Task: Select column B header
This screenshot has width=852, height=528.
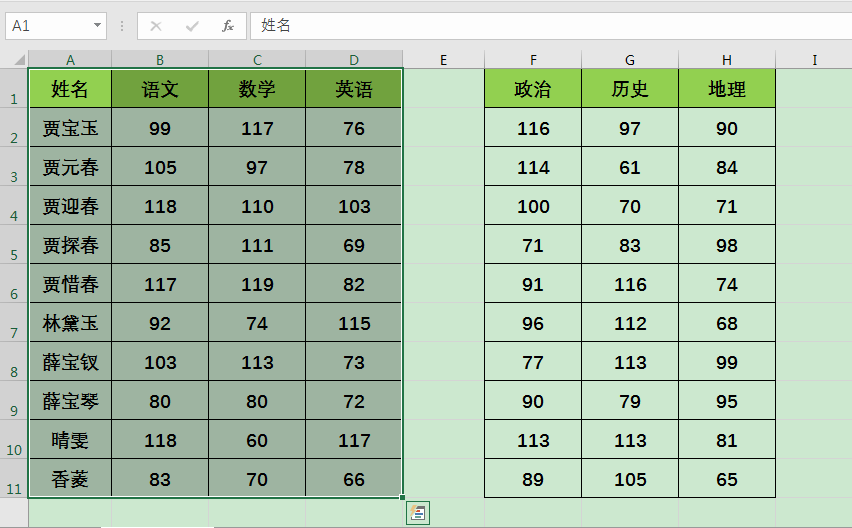Action: (x=160, y=60)
